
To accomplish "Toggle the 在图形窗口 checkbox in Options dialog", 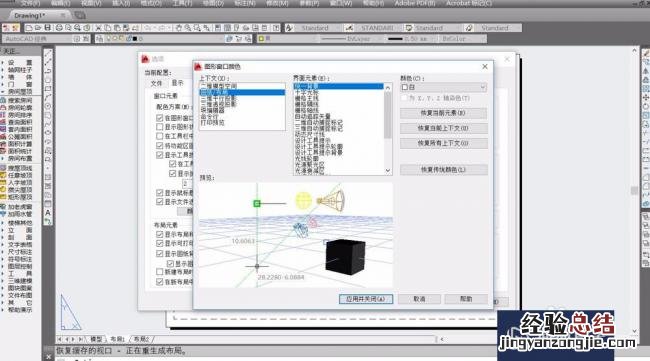I will [160, 118].
